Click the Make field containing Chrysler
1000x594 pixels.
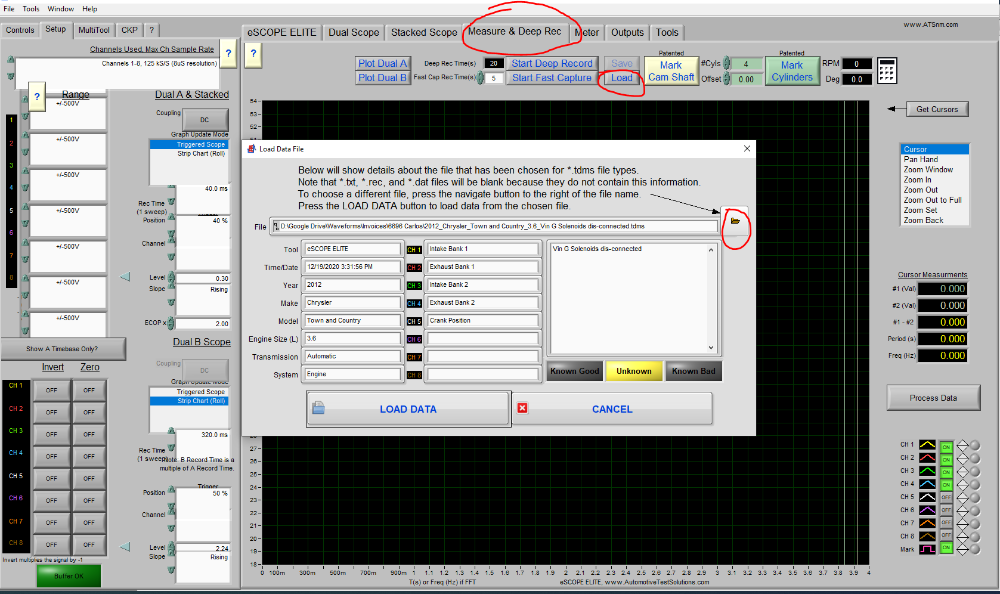point(353,302)
